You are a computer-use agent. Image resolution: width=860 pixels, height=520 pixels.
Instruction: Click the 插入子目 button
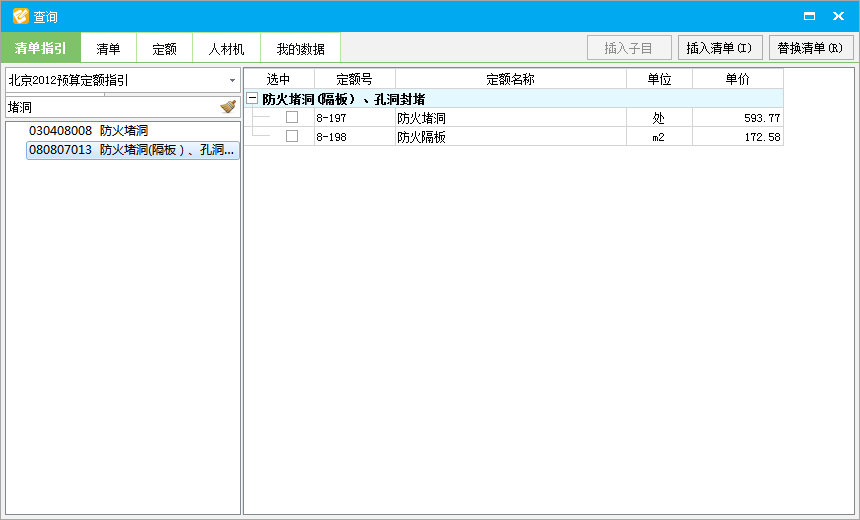(x=629, y=48)
